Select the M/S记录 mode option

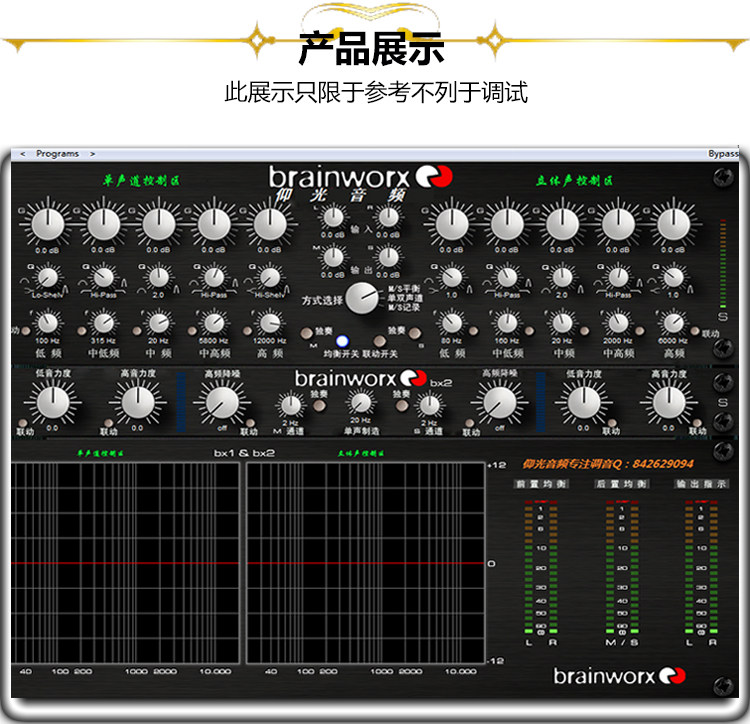[x=404, y=307]
